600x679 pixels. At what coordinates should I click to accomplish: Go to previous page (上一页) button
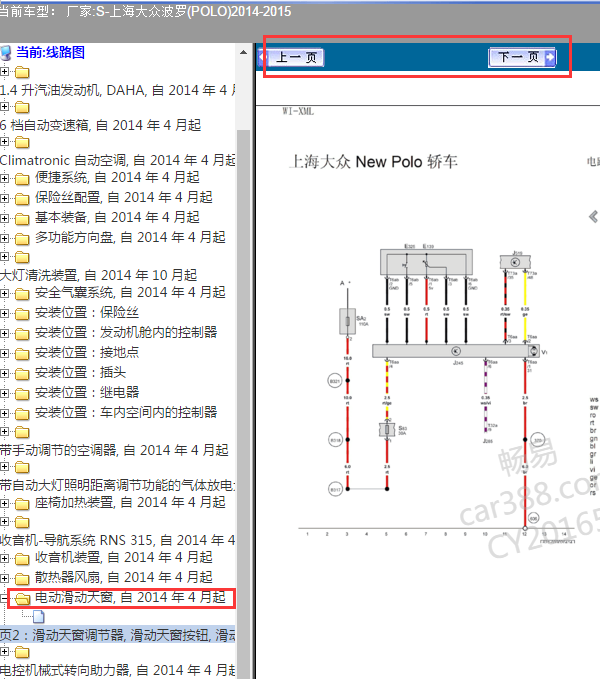[x=291, y=57]
